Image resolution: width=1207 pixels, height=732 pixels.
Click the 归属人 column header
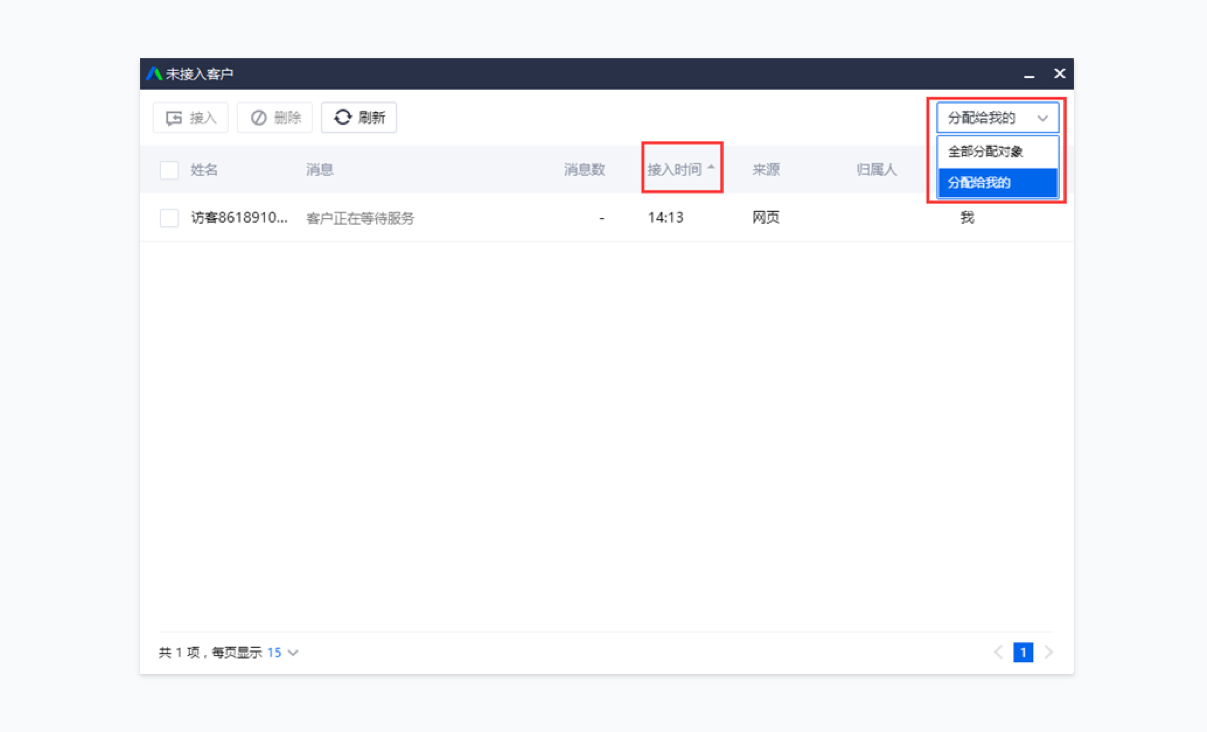point(877,170)
